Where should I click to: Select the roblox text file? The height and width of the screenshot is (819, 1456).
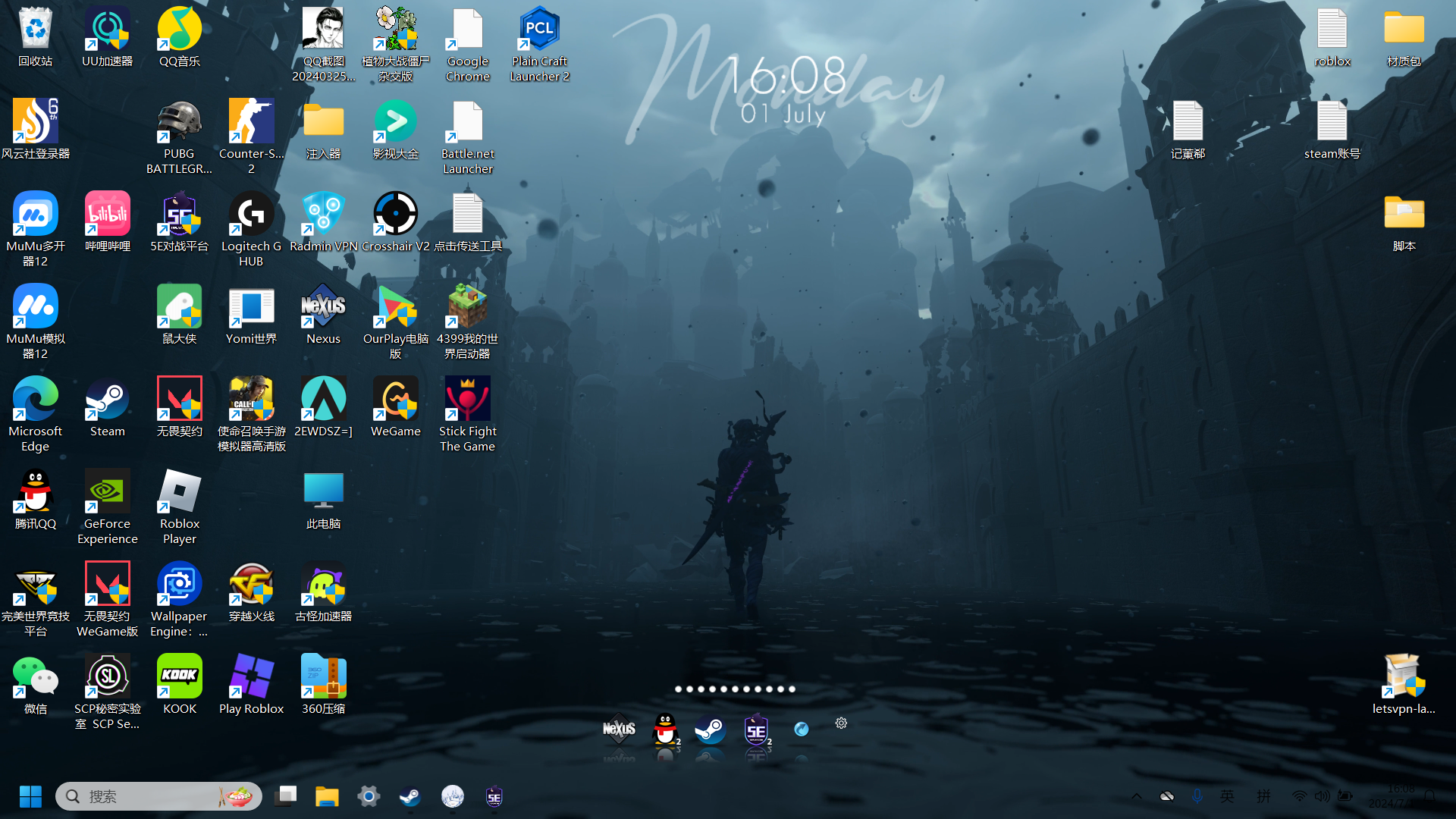pyautogui.click(x=1332, y=36)
